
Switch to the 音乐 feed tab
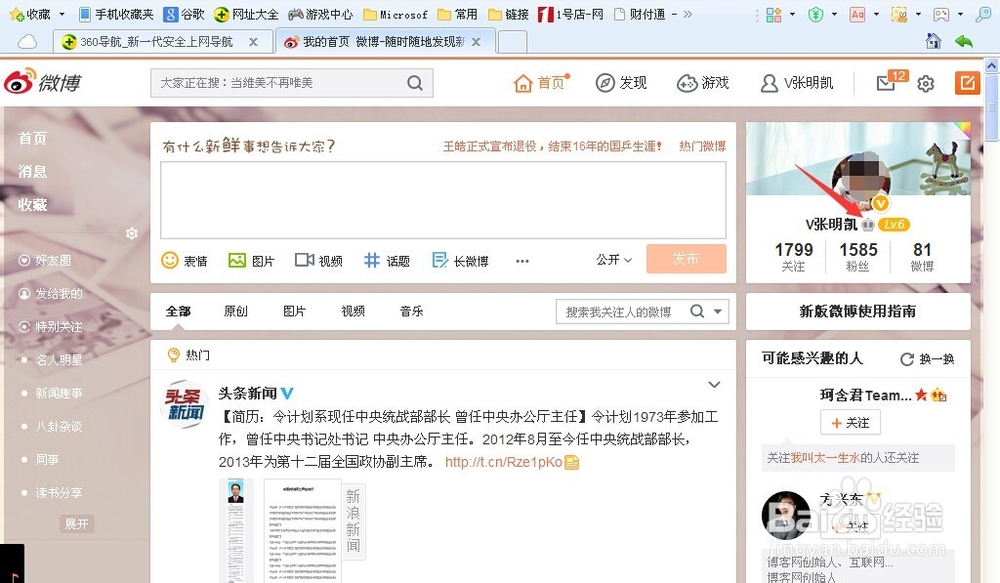pyautogui.click(x=411, y=311)
